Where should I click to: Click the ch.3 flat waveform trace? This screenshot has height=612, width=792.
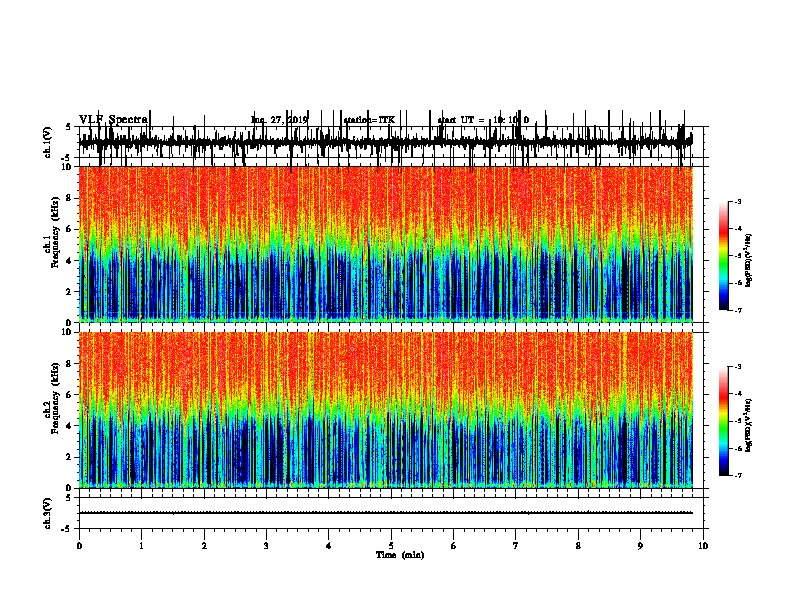pos(386,513)
